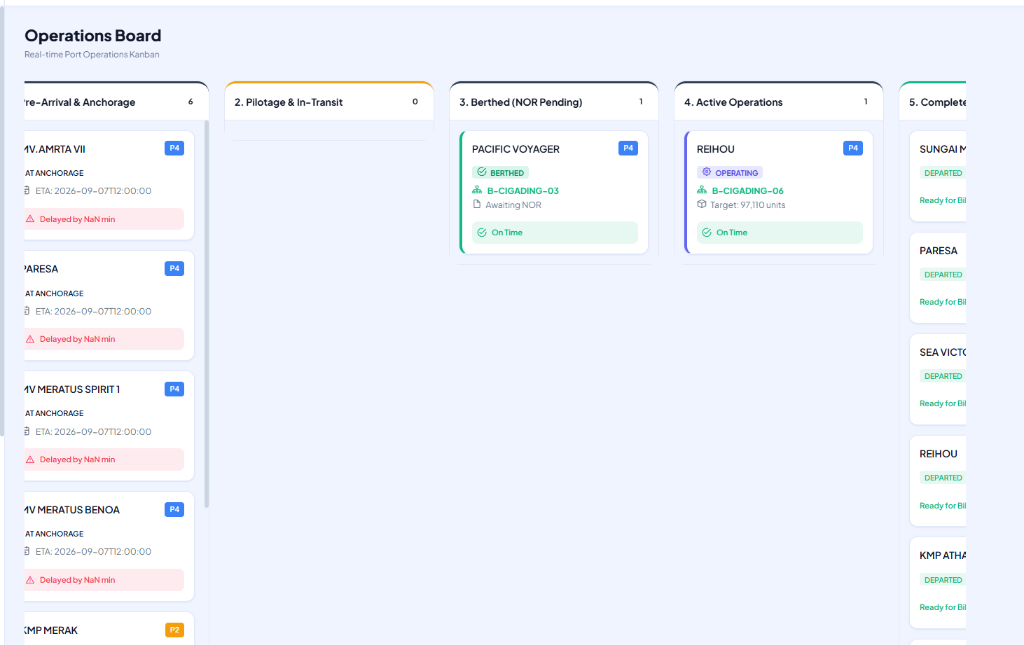Open the PACIFIC VOYAGER card title
1024x645 pixels.
(516, 149)
